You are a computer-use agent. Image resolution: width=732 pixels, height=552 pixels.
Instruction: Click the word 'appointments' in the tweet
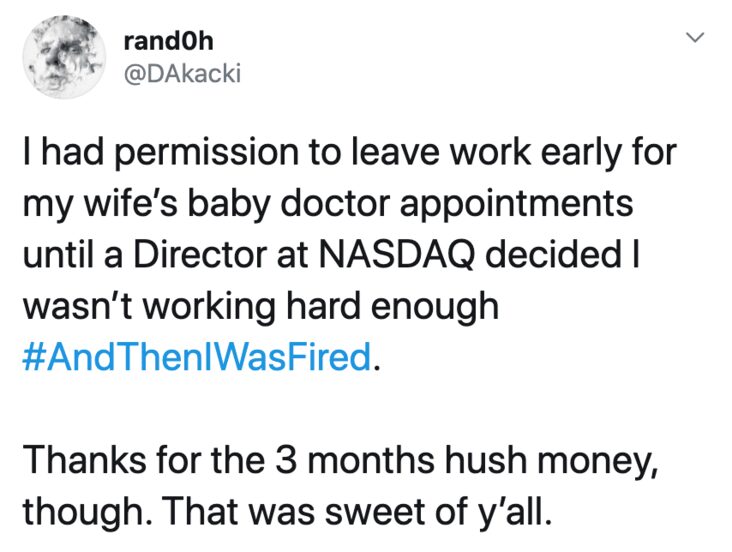pyautogui.click(x=516, y=205)
